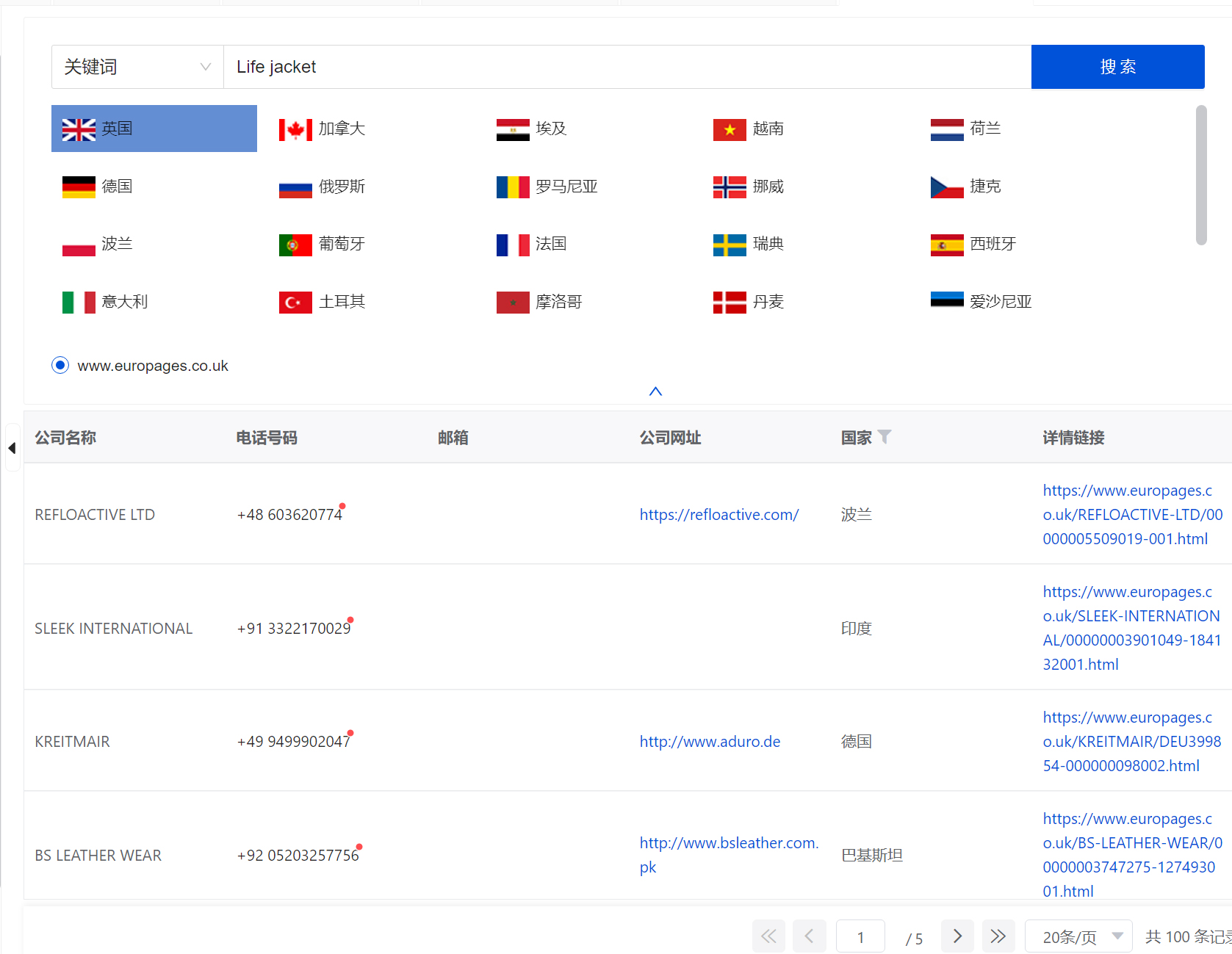Toggle the selected UK country option
The image size is (1232, 954).
(154, 129)
